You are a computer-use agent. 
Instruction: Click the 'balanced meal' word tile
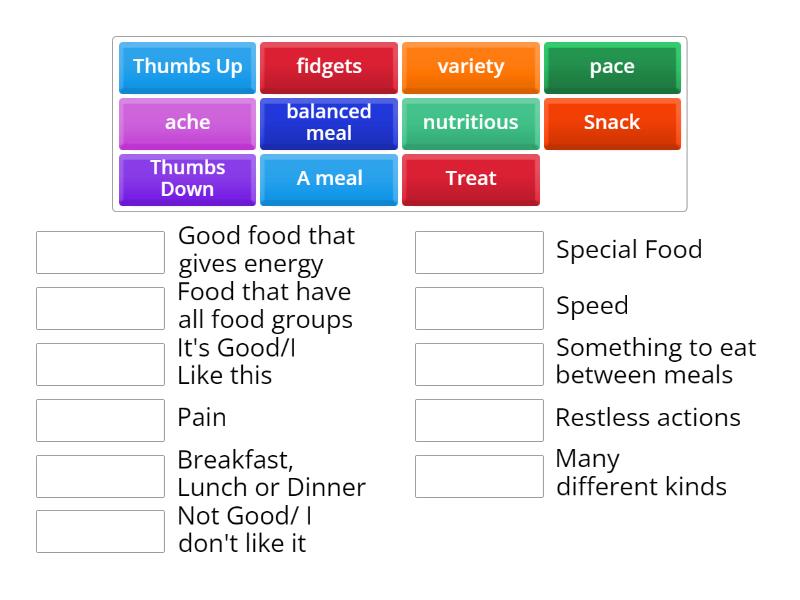(x=328, y=123)
